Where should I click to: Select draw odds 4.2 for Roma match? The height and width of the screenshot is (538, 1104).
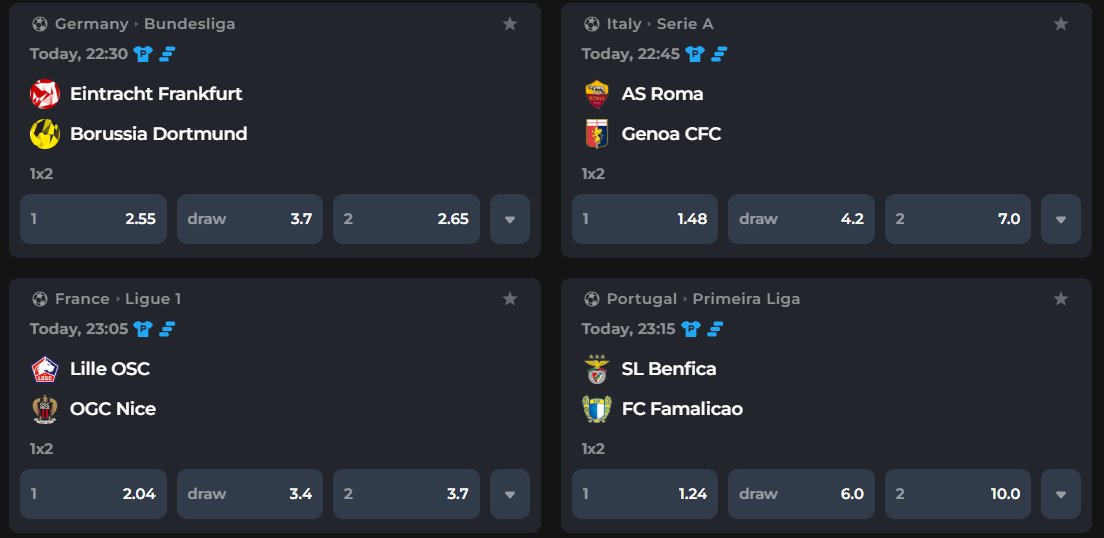(801, 219)
